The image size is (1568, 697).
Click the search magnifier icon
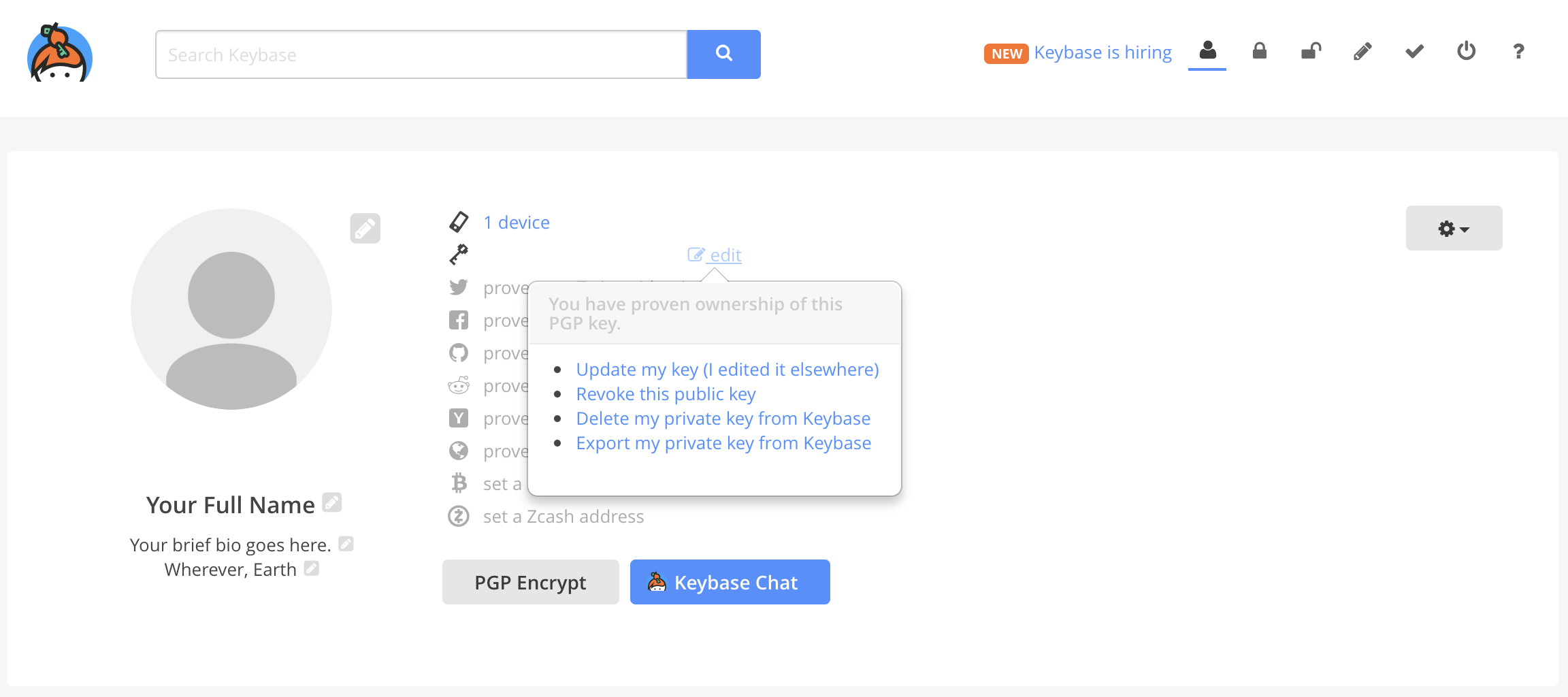(x=723, y=53)
